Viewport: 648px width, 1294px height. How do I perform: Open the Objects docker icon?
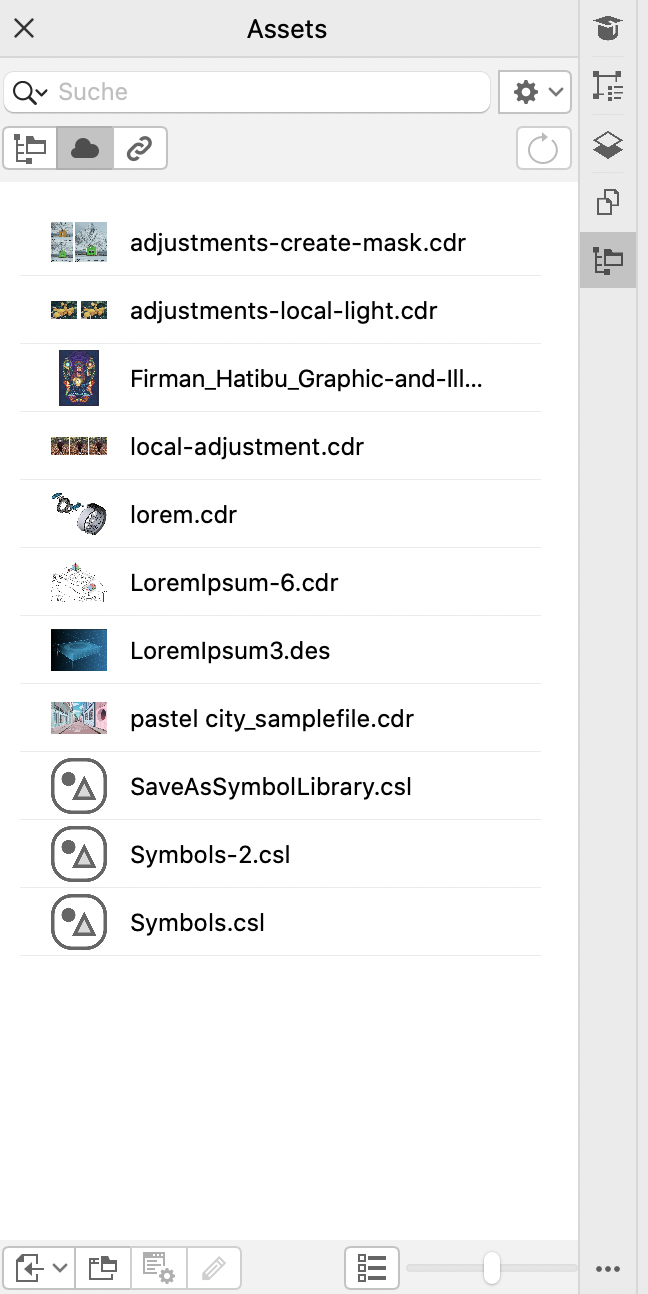608,146
